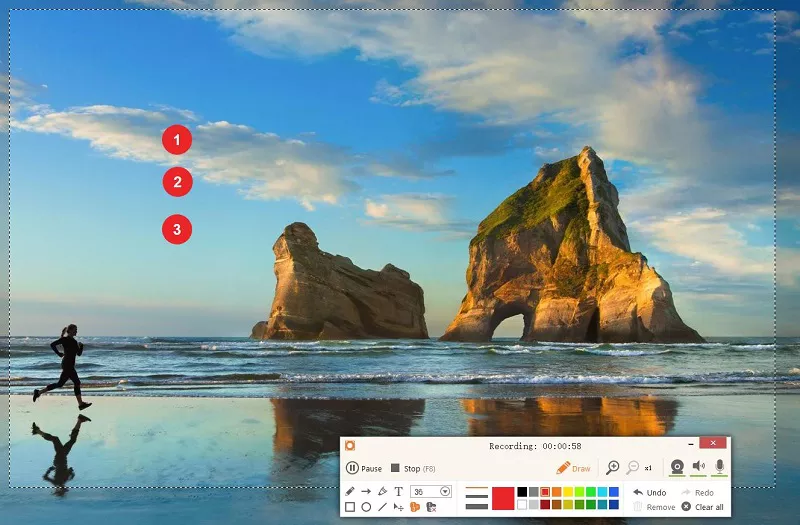Choose the medium line thickness
This screenshot has height=525, width=800.
point(477,496)
